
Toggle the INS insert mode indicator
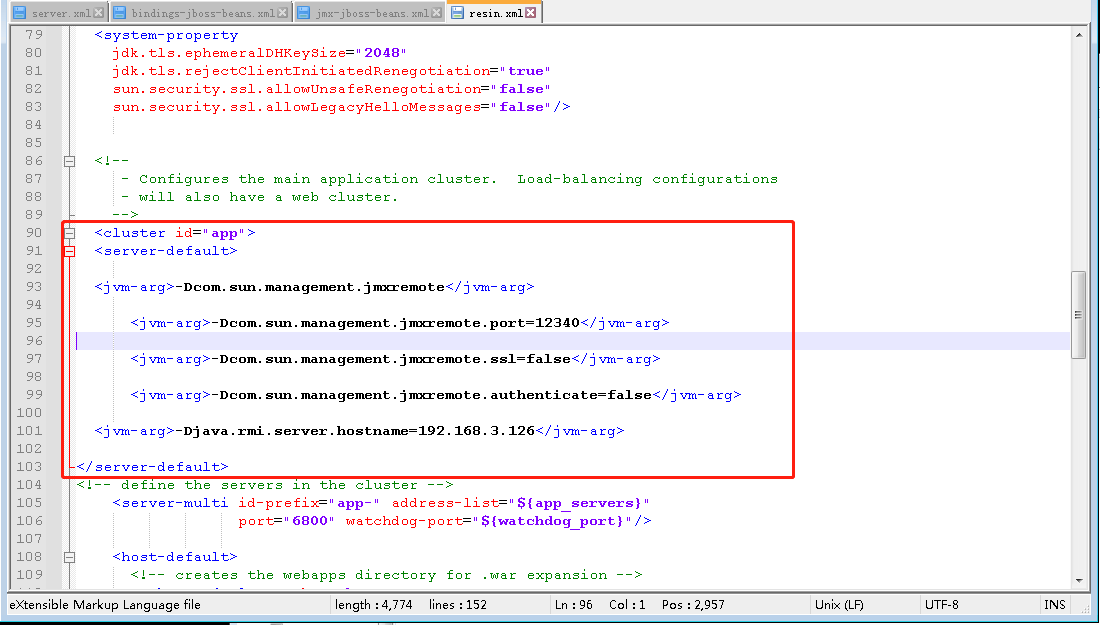point(1054,605)
